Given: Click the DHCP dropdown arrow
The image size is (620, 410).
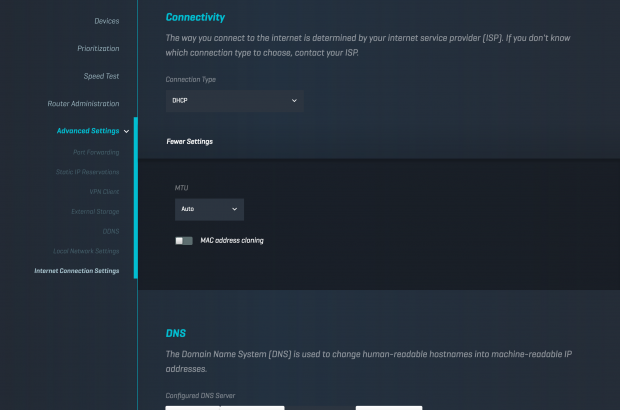Looking at the screenshot, I should coord(294,100).
